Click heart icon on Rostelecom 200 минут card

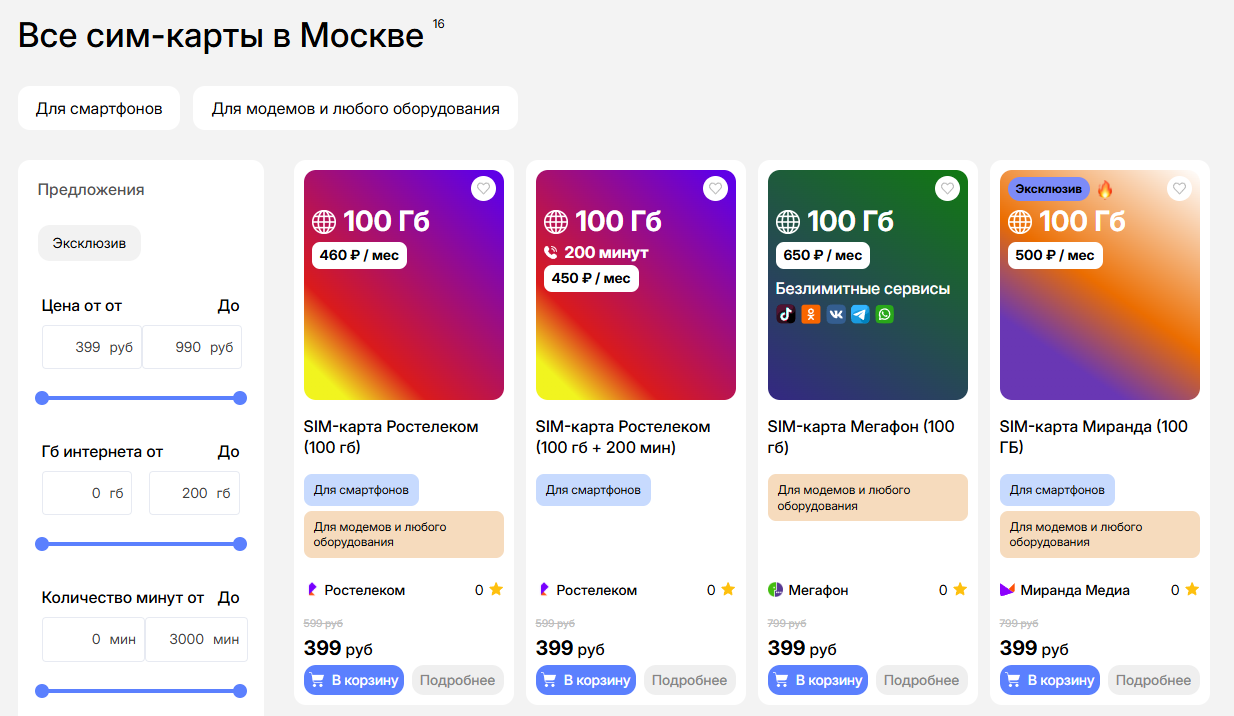pos(715,188)
